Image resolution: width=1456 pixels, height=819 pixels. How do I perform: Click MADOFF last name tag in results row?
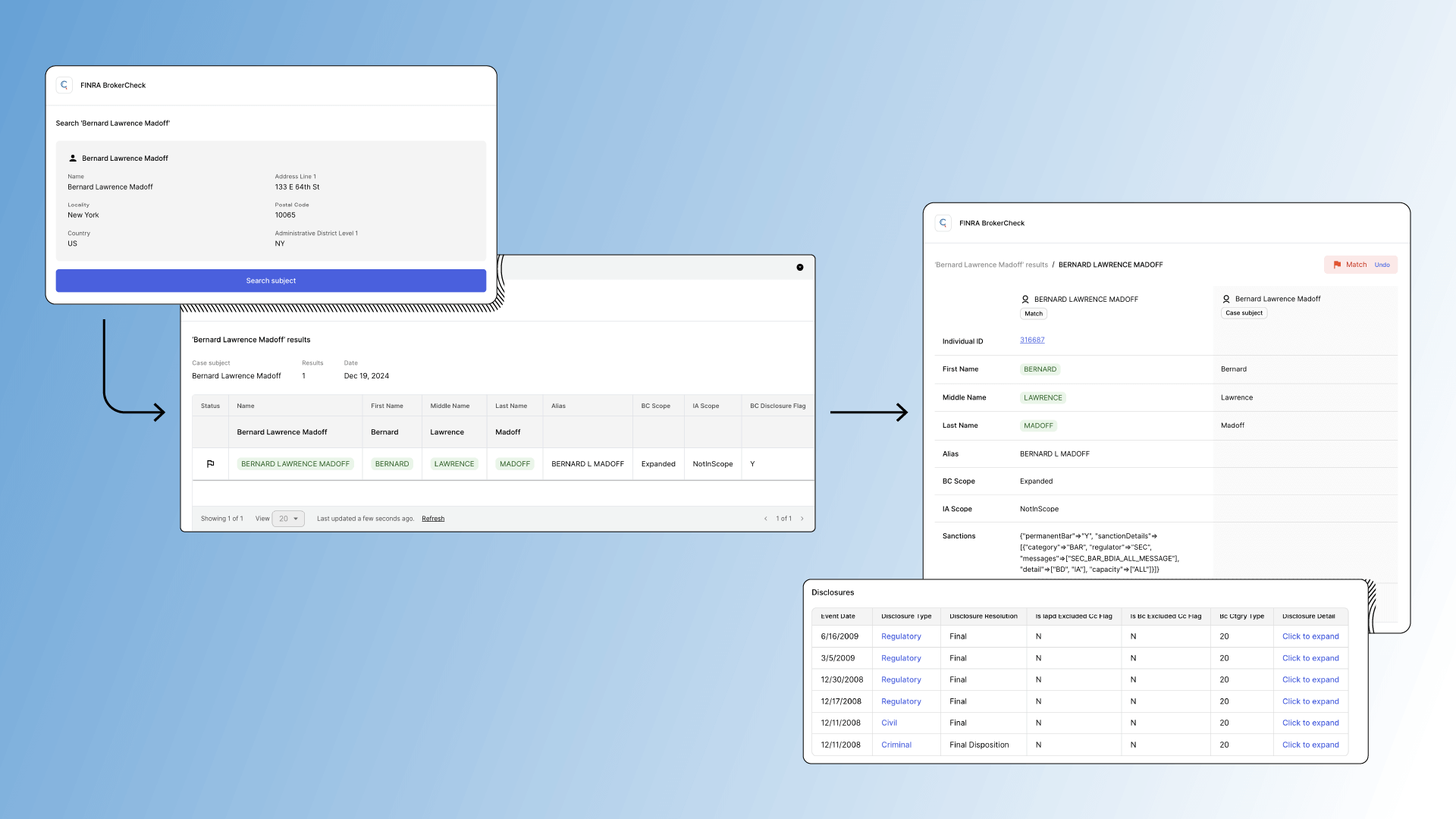coord(515,464)
